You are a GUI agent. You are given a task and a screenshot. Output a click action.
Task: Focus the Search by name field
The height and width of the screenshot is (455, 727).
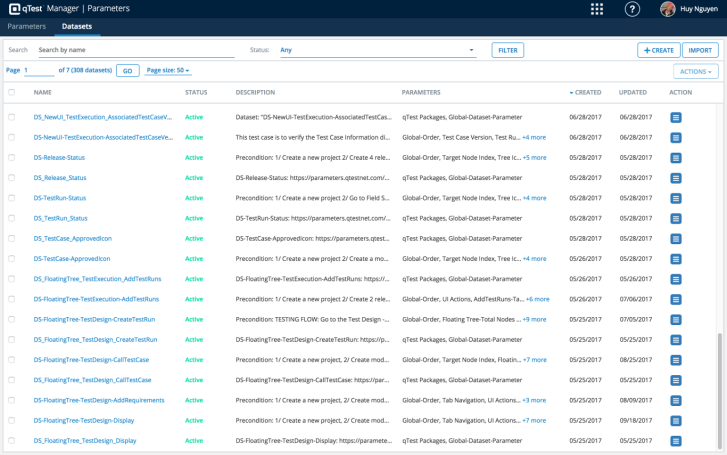tap(135, 50)
